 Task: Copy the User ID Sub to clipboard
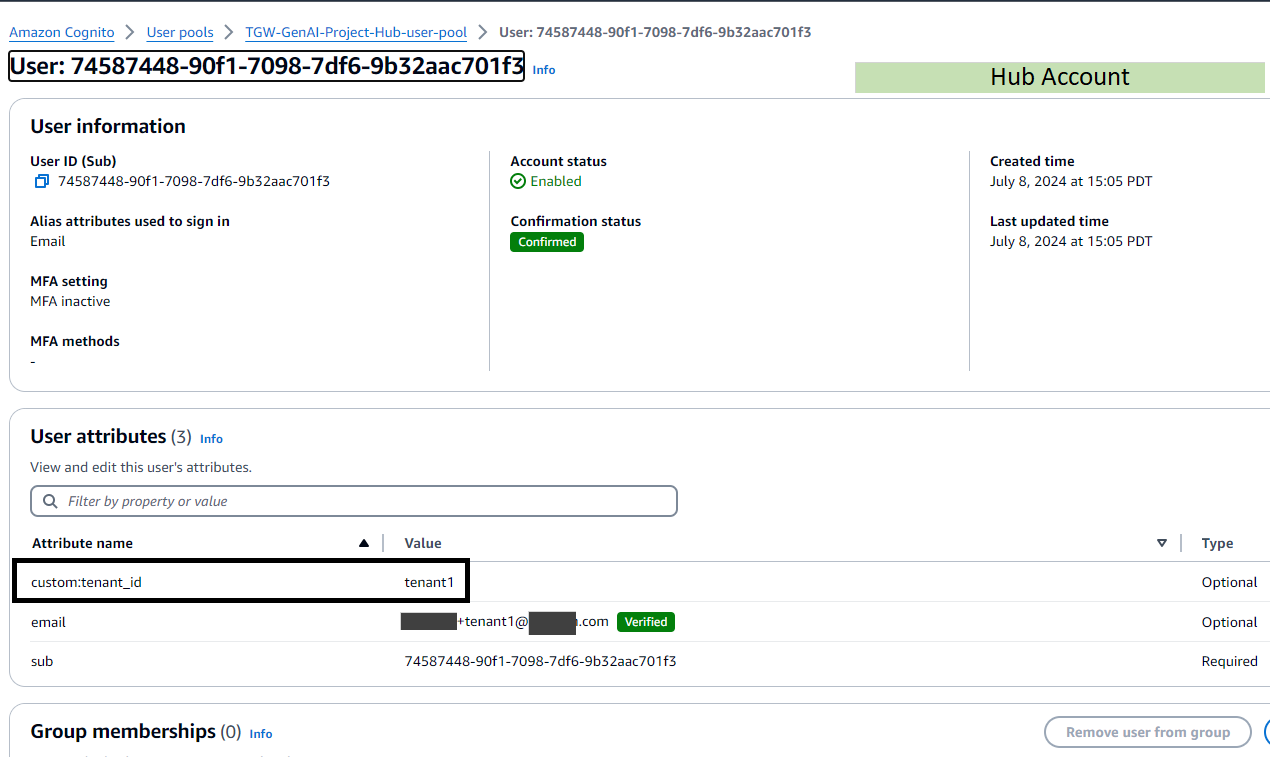pos(40,181)
